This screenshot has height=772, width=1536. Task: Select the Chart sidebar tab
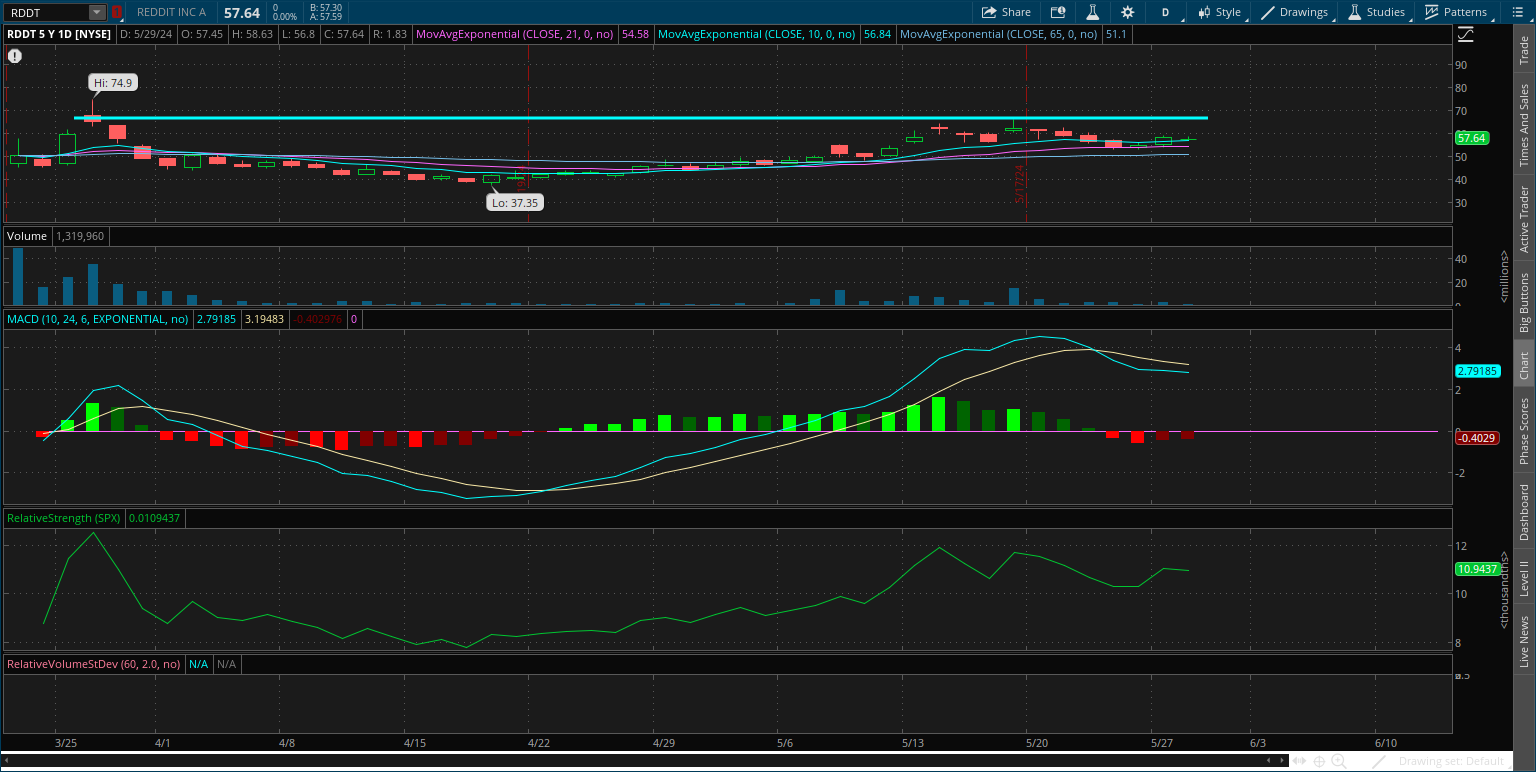[1524, 365]
